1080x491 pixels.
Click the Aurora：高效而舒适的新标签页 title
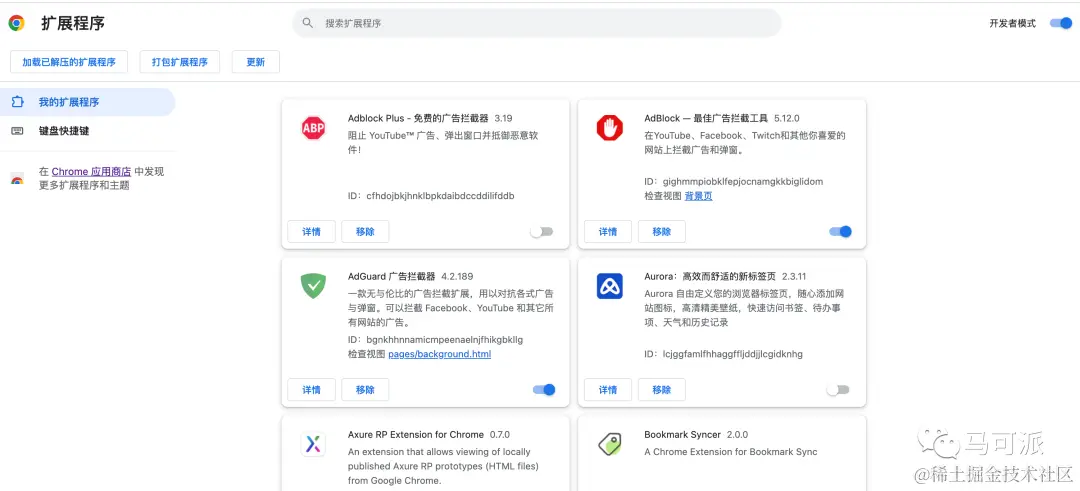point(710,276)
